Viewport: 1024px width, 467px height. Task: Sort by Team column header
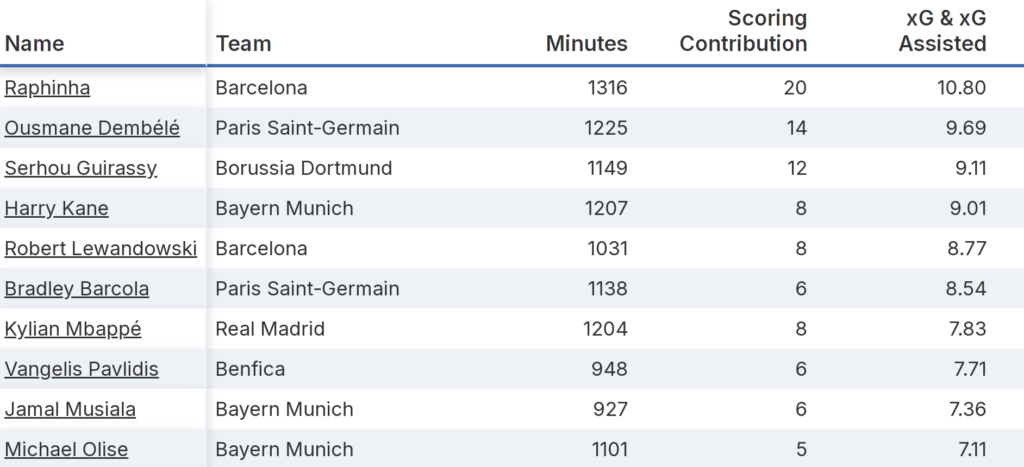[x=243, y=43]
